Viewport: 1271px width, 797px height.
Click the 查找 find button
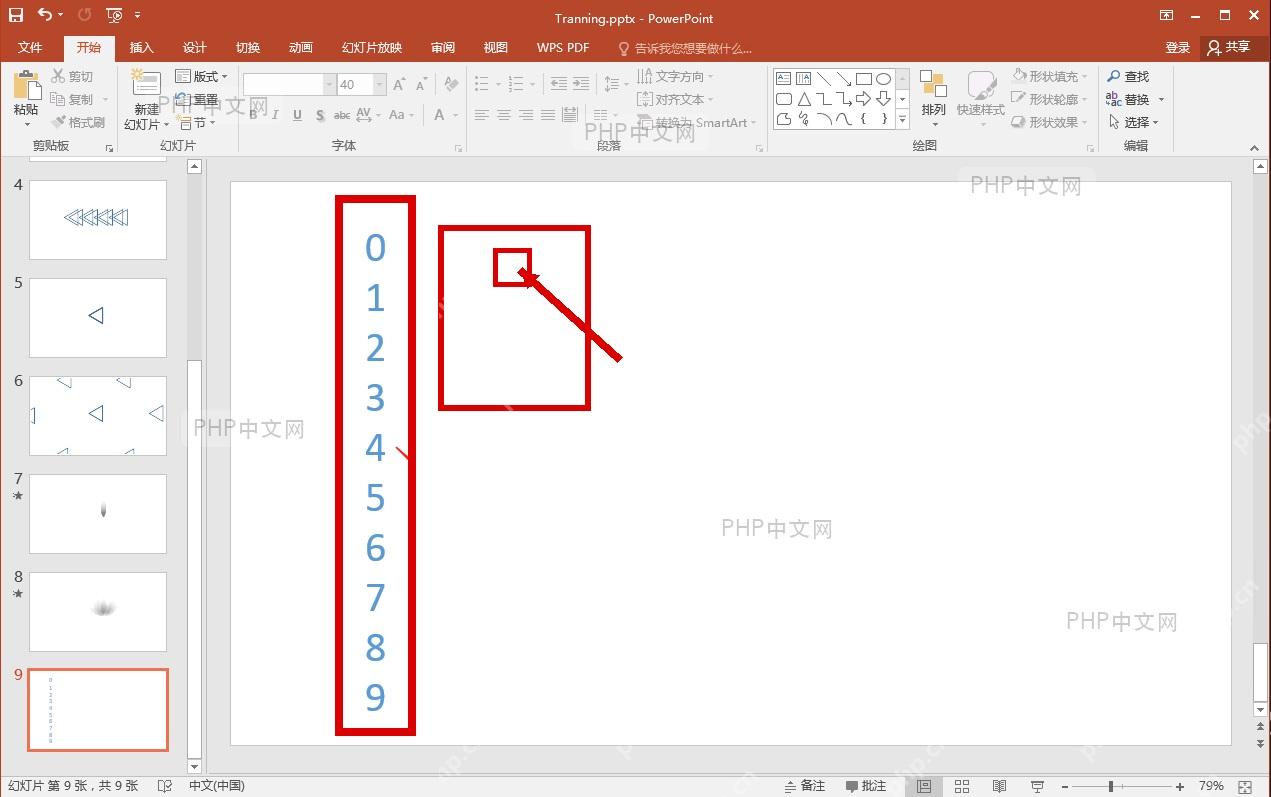coord(1128,76)
